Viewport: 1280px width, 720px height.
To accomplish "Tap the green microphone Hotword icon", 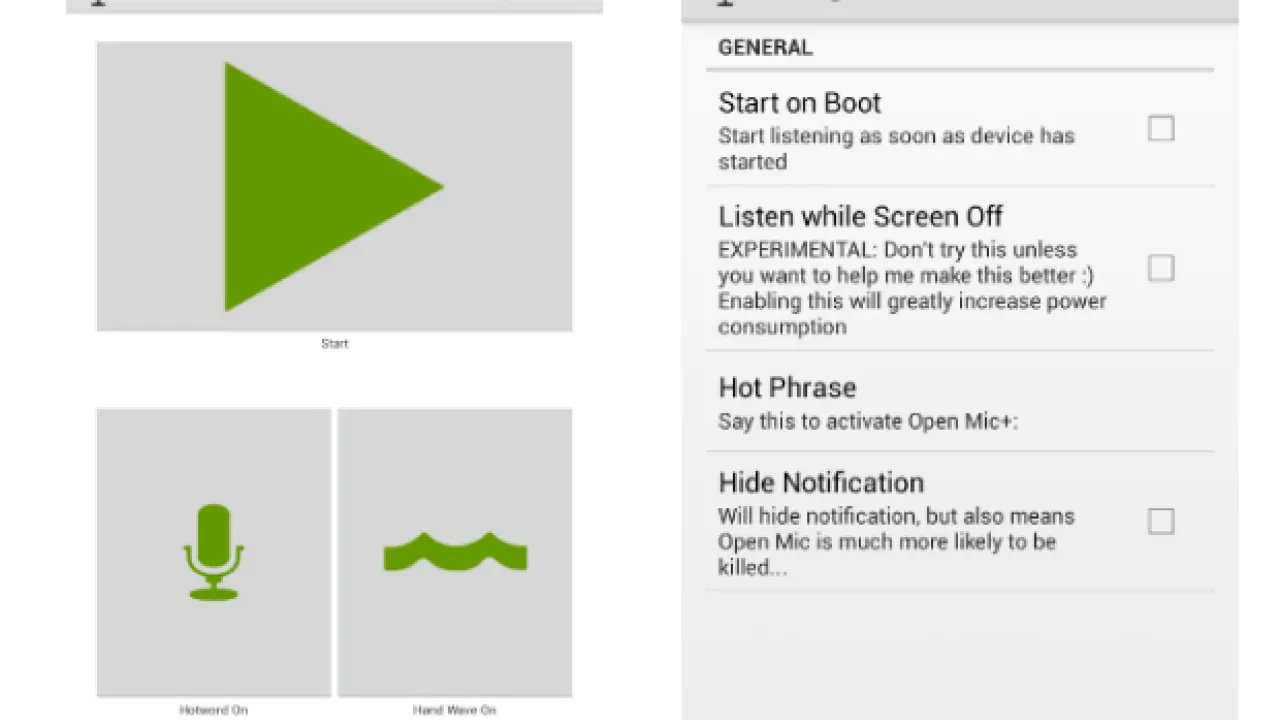I will click(213, 552).
